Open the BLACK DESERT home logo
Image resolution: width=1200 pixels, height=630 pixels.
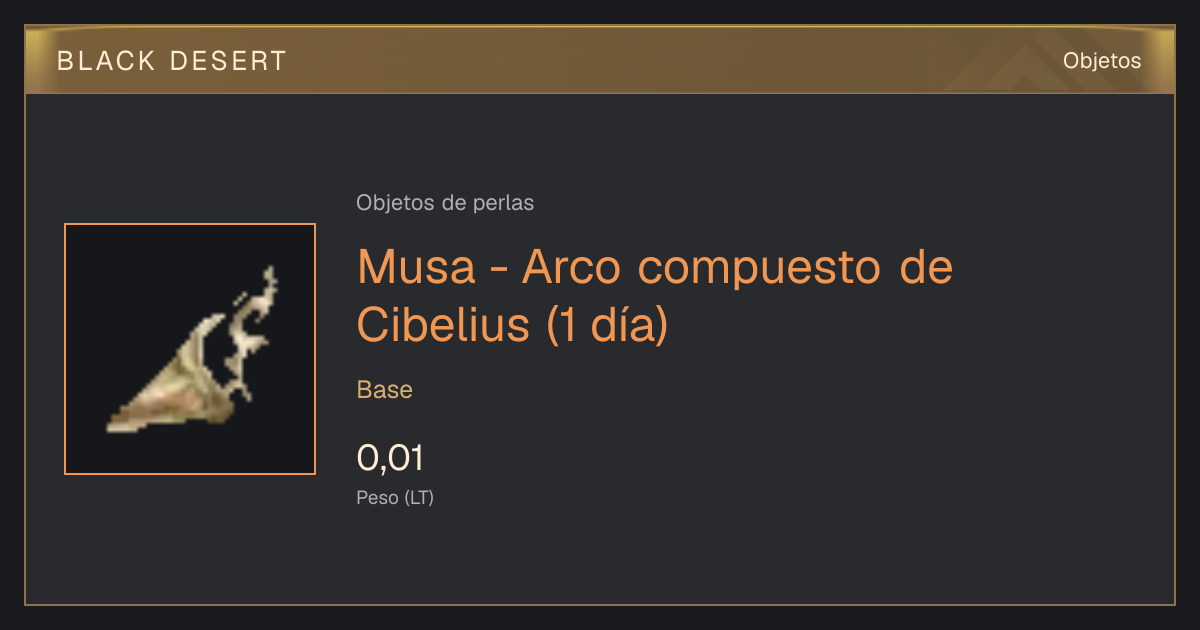[x=172, y=61]
